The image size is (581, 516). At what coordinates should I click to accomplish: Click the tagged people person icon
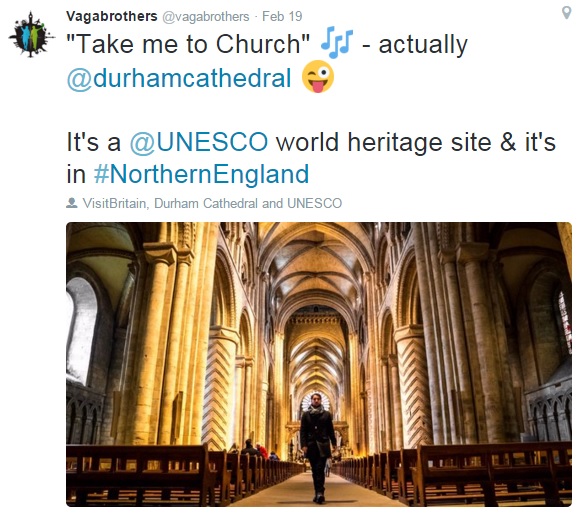coord(72,203)
